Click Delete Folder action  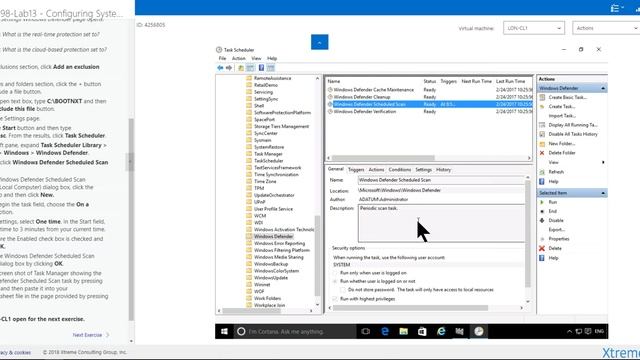click(x=562, y=153)
